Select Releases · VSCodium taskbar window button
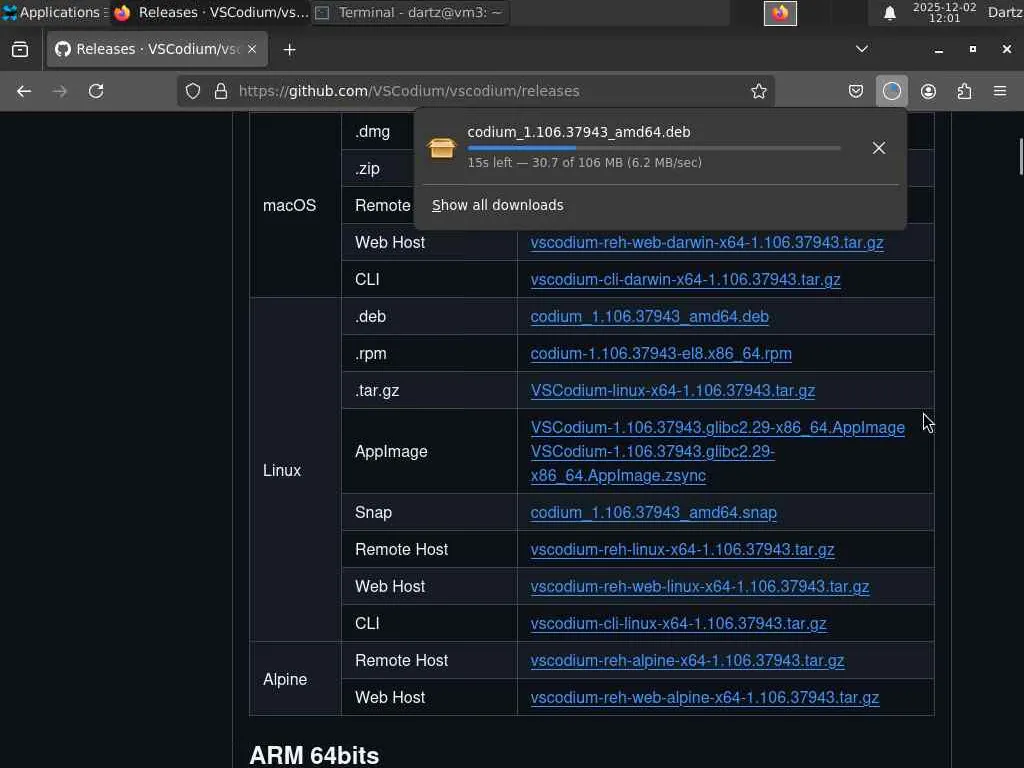The width and height of the screenshot is (1024, 768). tap(210, 12)
